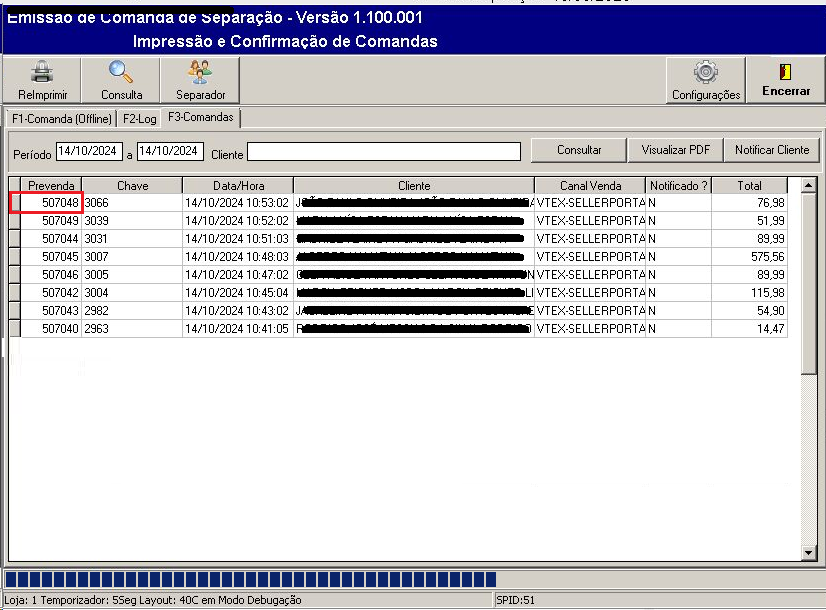Viewport: 826px width, 610px height.
Task: Select prevenda 507044 cell
Action: [51, 239]
